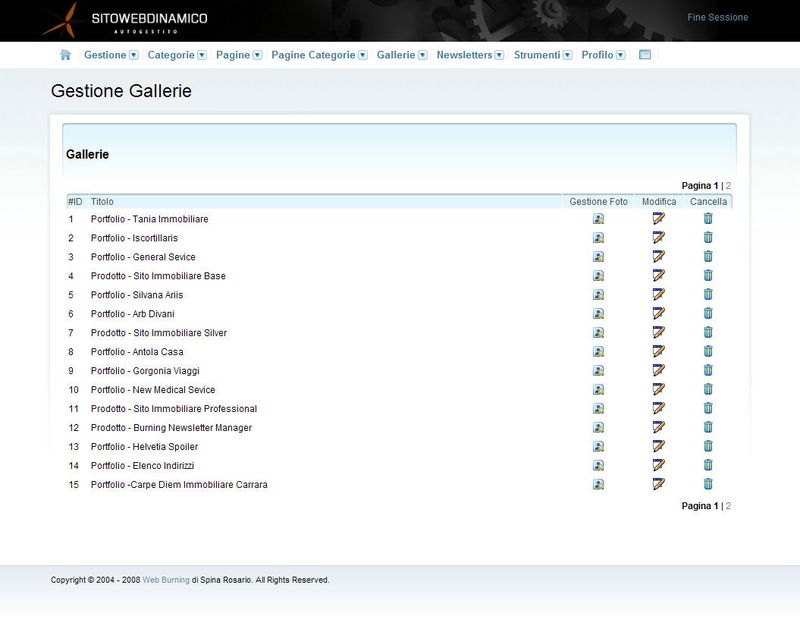The height and width of the screenshot is (626, 800).
Task: Edit Portfolio - Antola Casa gallery
Action: pyautogui.click(x=659, y=352)
